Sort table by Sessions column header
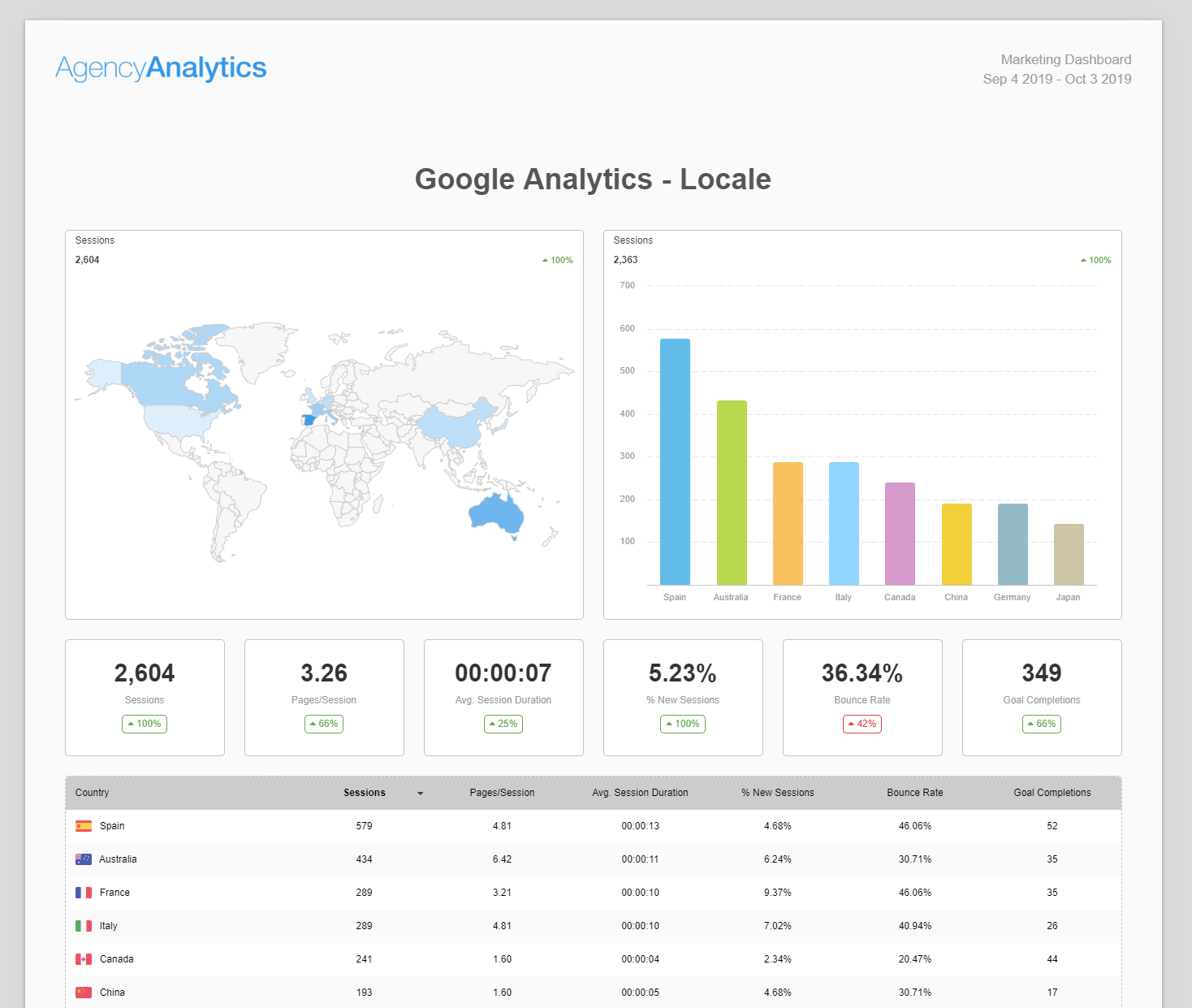 point(365,793)
